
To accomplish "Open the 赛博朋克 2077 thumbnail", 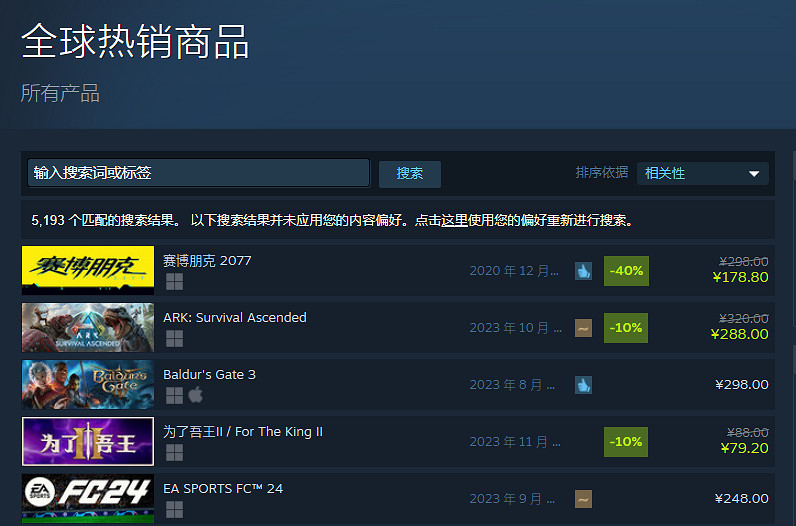I will tap(88, 270).
